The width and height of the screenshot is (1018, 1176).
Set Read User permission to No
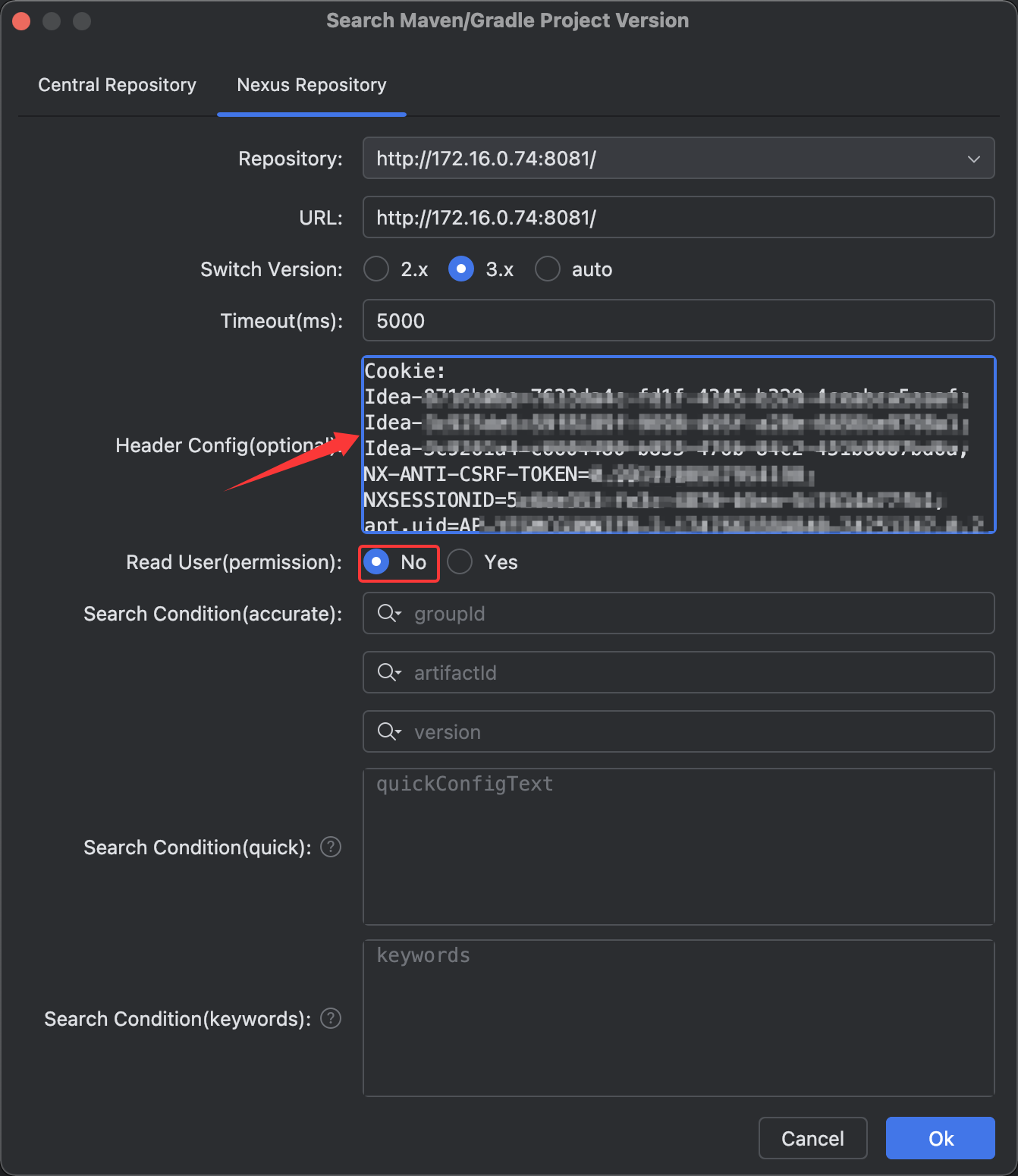(x=376, y=562)
